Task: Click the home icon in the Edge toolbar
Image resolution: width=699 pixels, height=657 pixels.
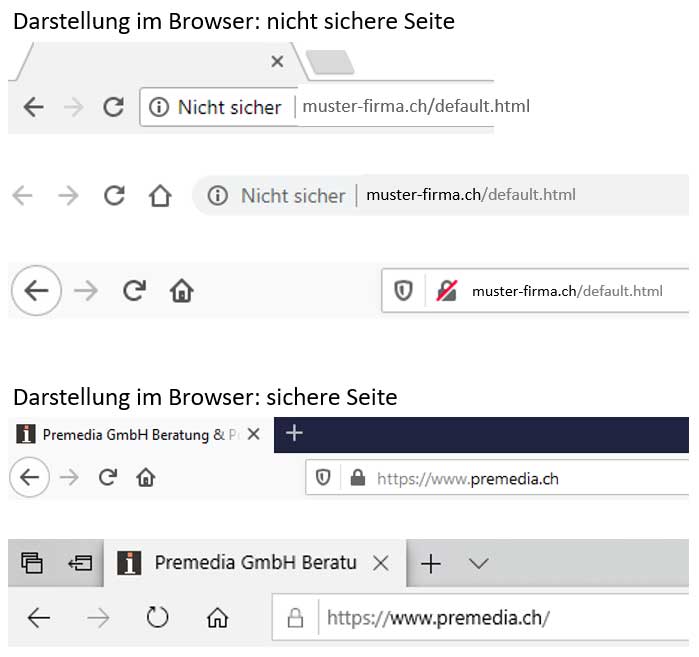Action: (217, 617)
